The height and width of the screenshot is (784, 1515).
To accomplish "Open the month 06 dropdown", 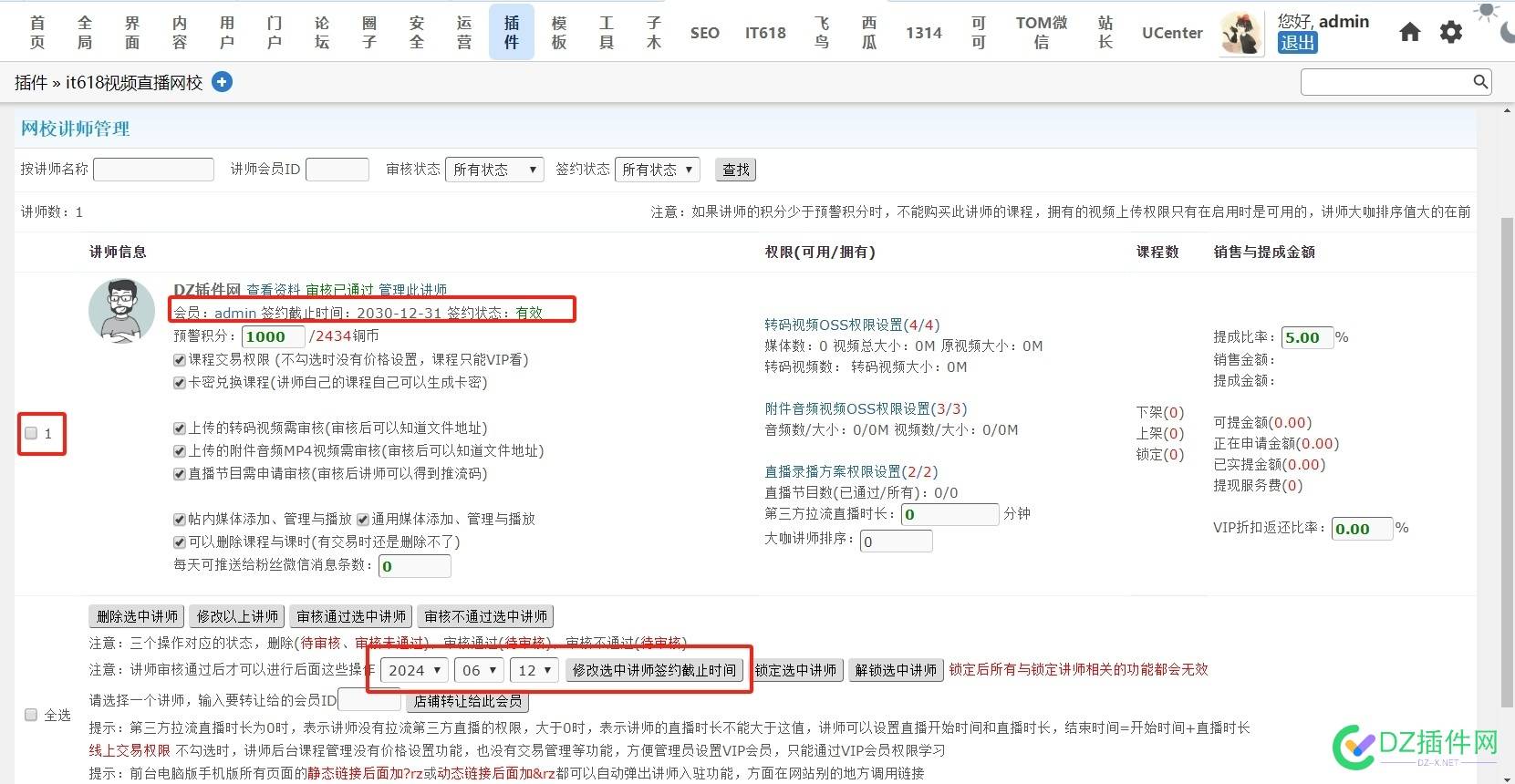I will click(479, 670).
